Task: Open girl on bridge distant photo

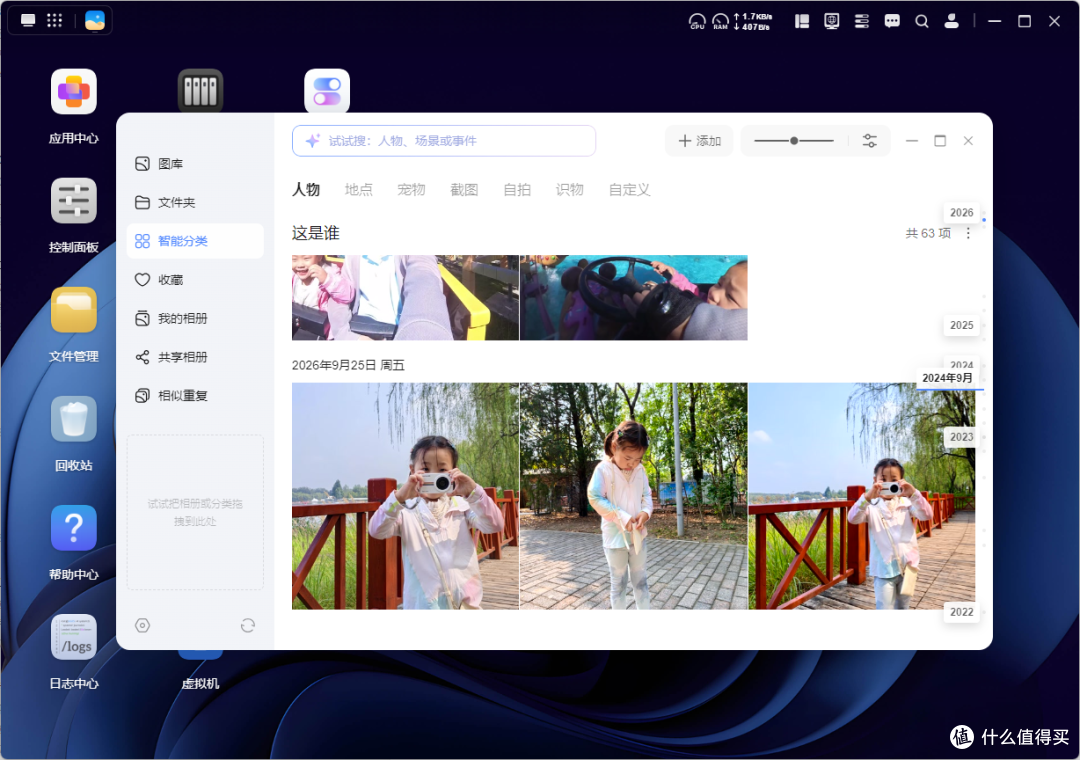Action: (x=862, y=496)
